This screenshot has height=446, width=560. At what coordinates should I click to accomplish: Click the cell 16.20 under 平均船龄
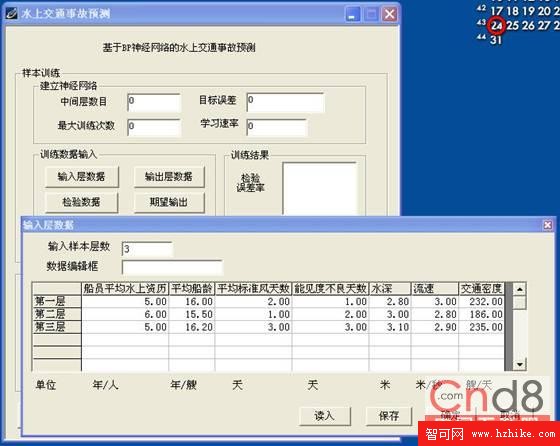[x=192, y=327]
